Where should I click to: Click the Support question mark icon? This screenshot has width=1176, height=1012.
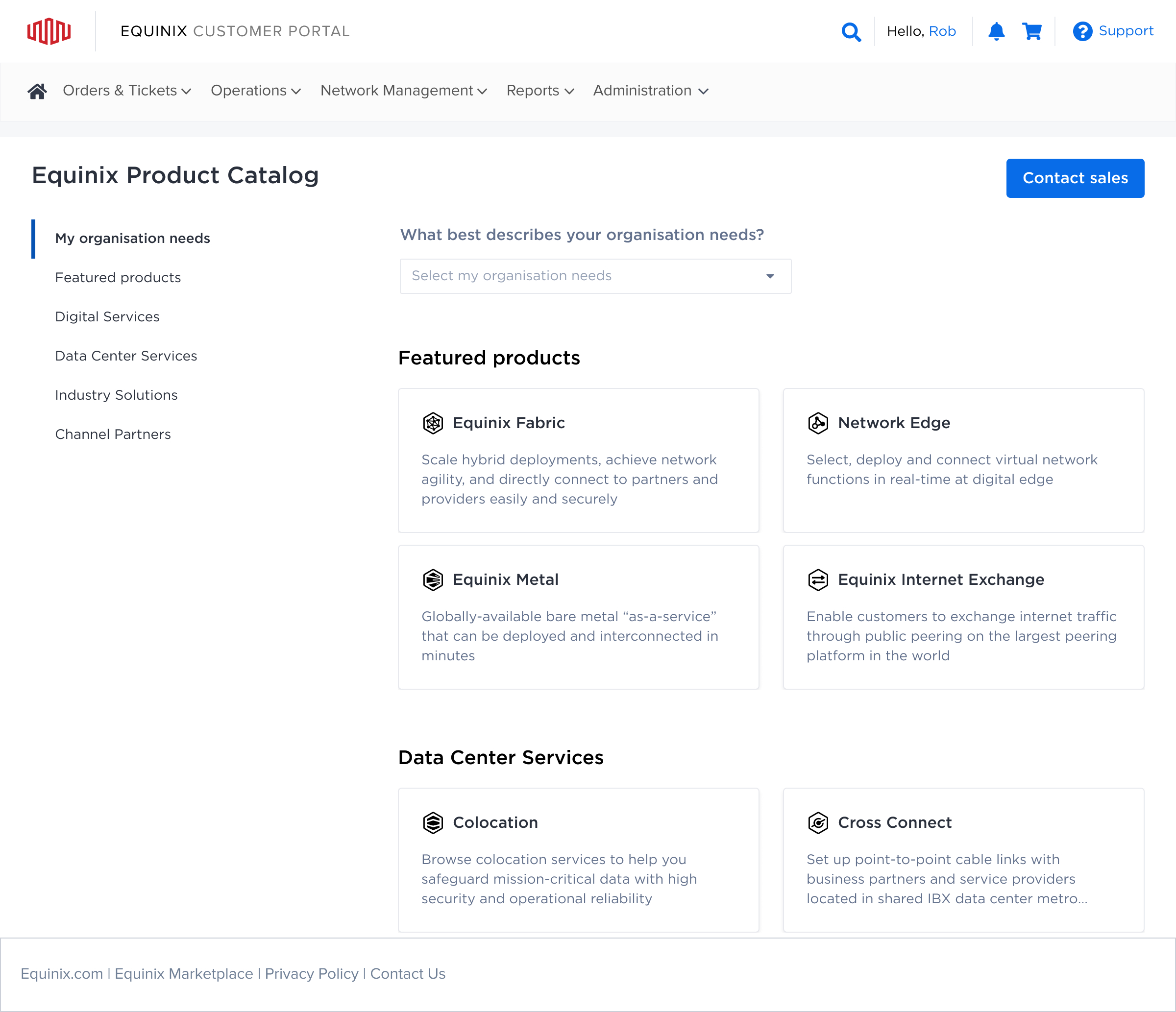click(1082, 32)
